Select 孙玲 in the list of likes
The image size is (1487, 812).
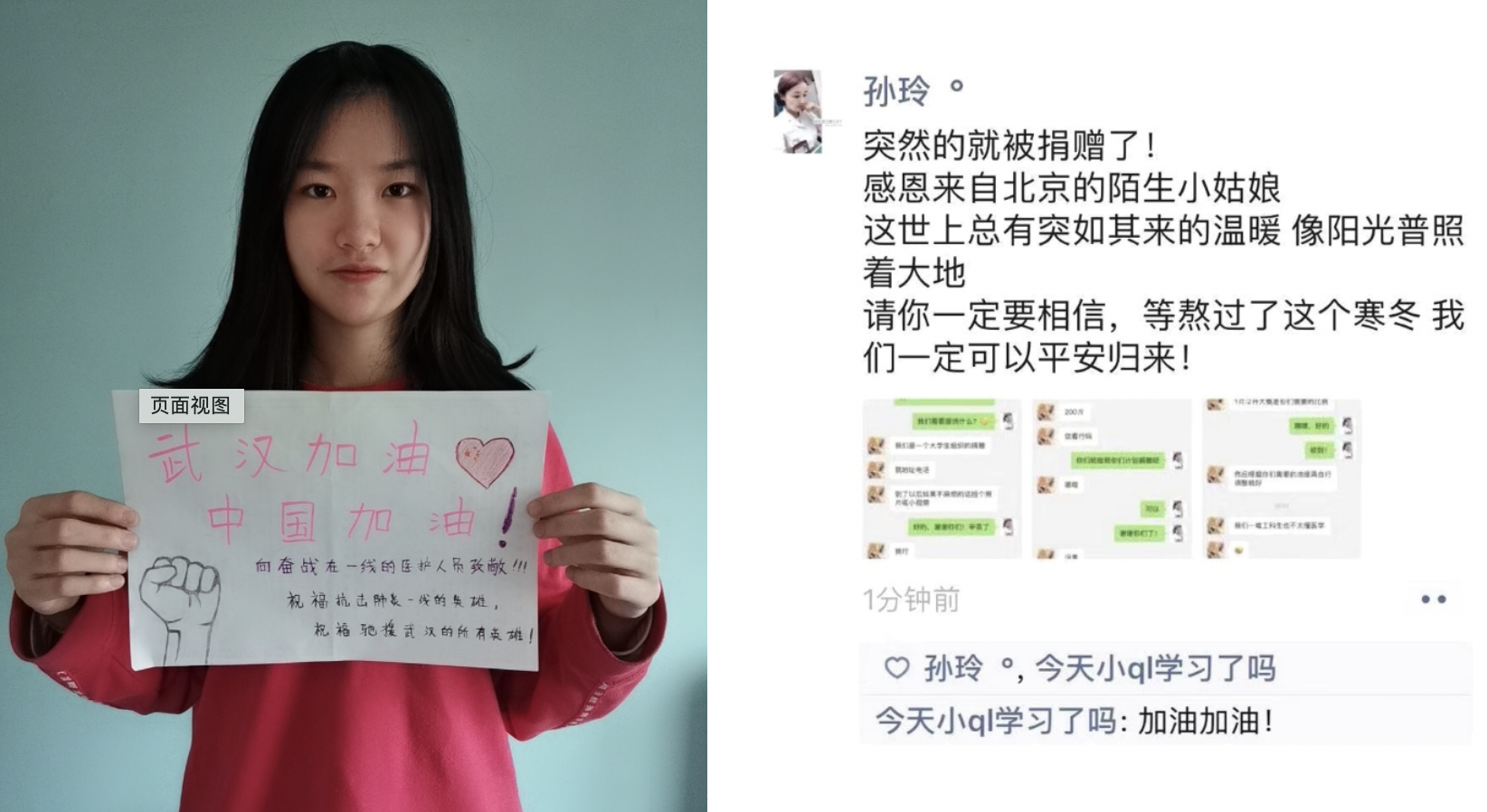click(x=953, y=668)
